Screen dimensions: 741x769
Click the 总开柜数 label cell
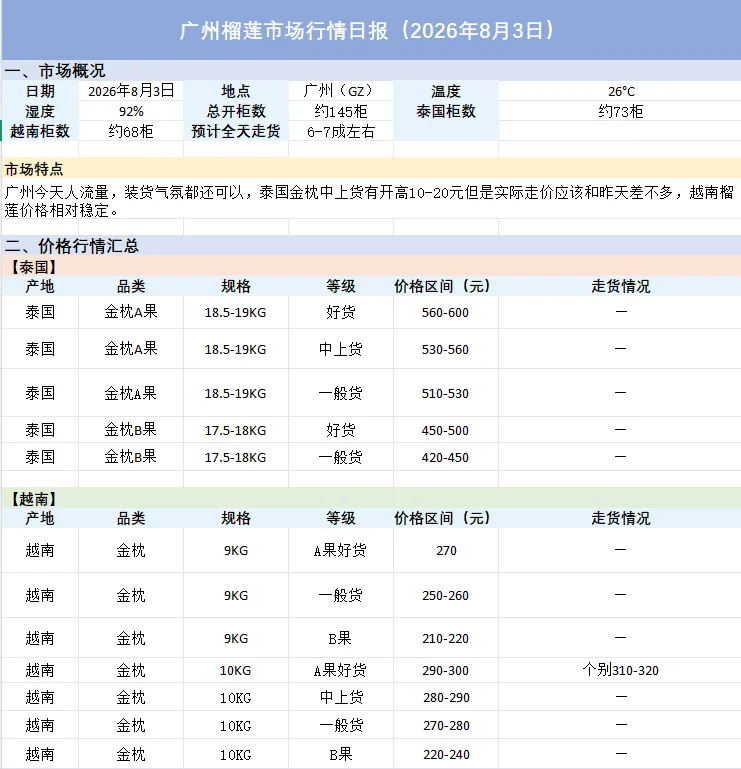click(236, 111)
